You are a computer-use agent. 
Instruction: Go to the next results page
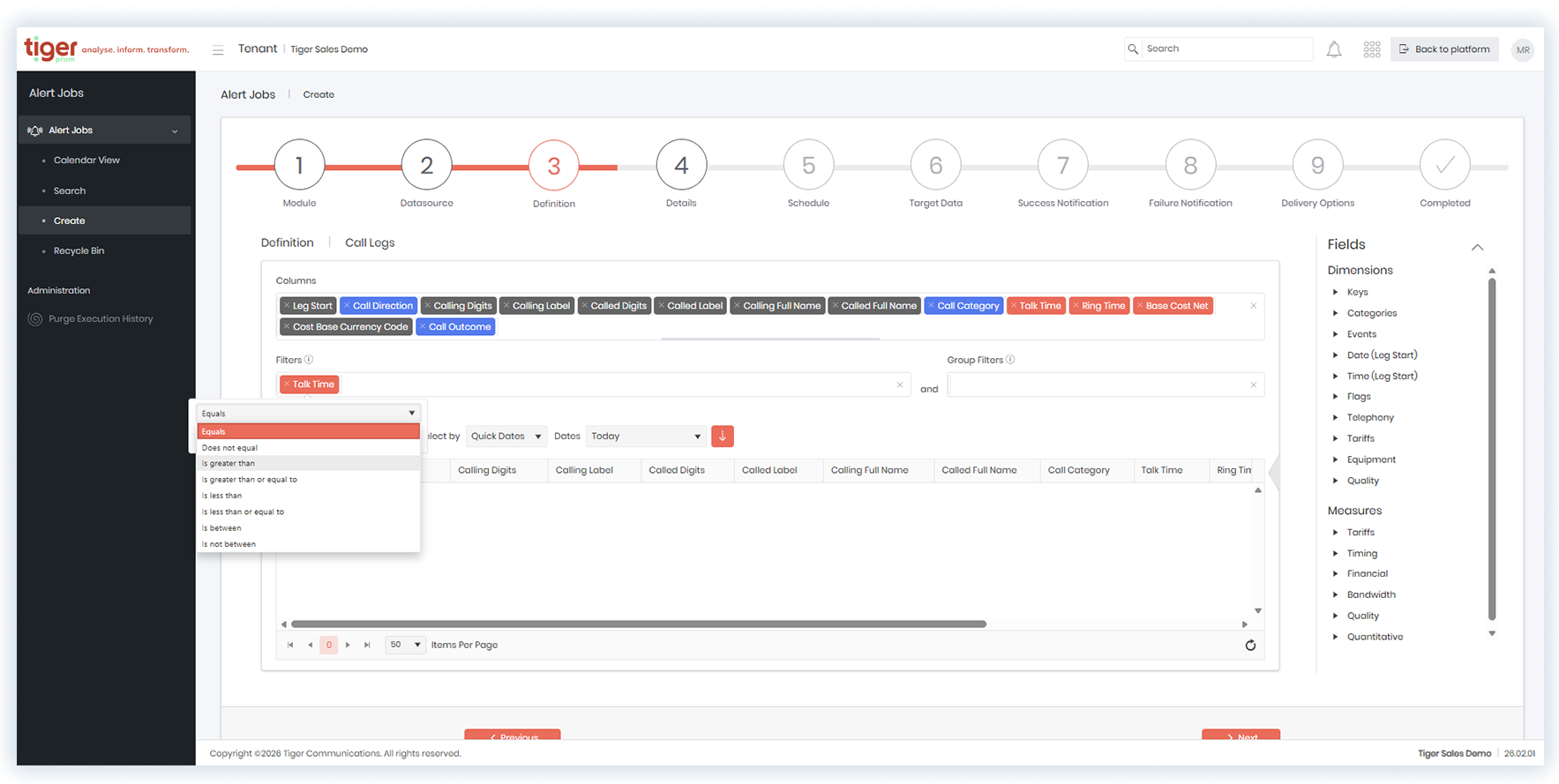pos(349,646)
